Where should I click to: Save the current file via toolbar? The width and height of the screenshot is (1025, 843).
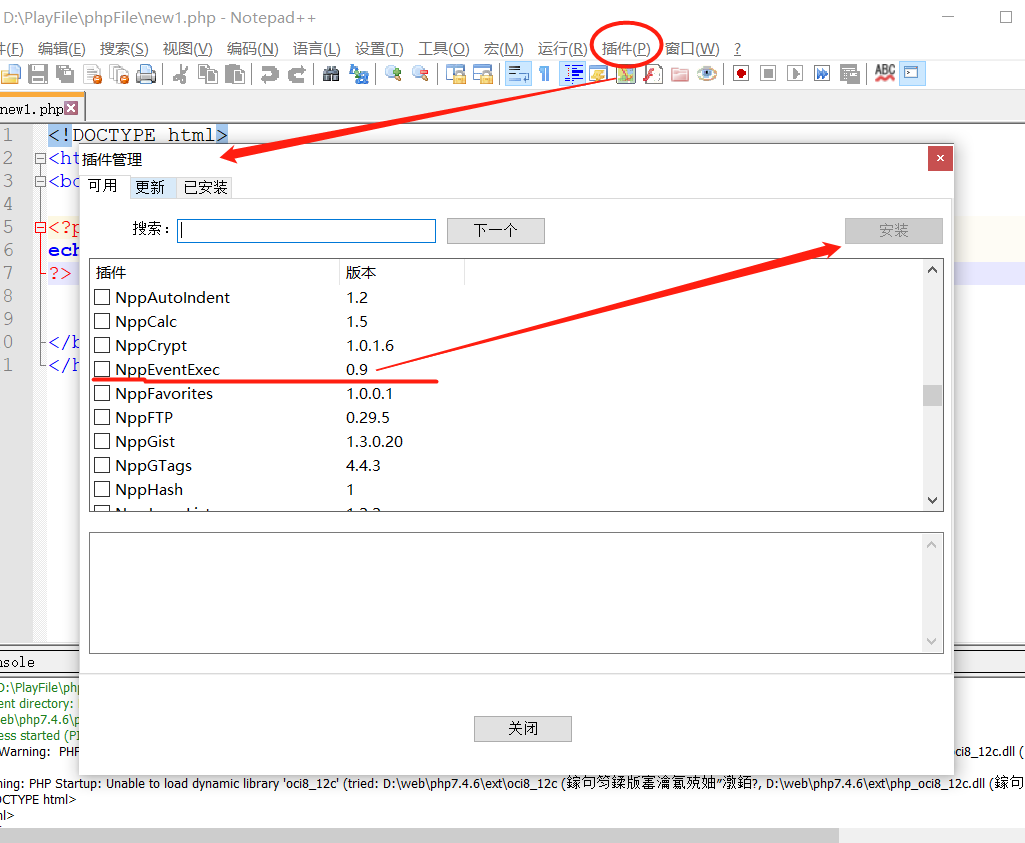38,74
